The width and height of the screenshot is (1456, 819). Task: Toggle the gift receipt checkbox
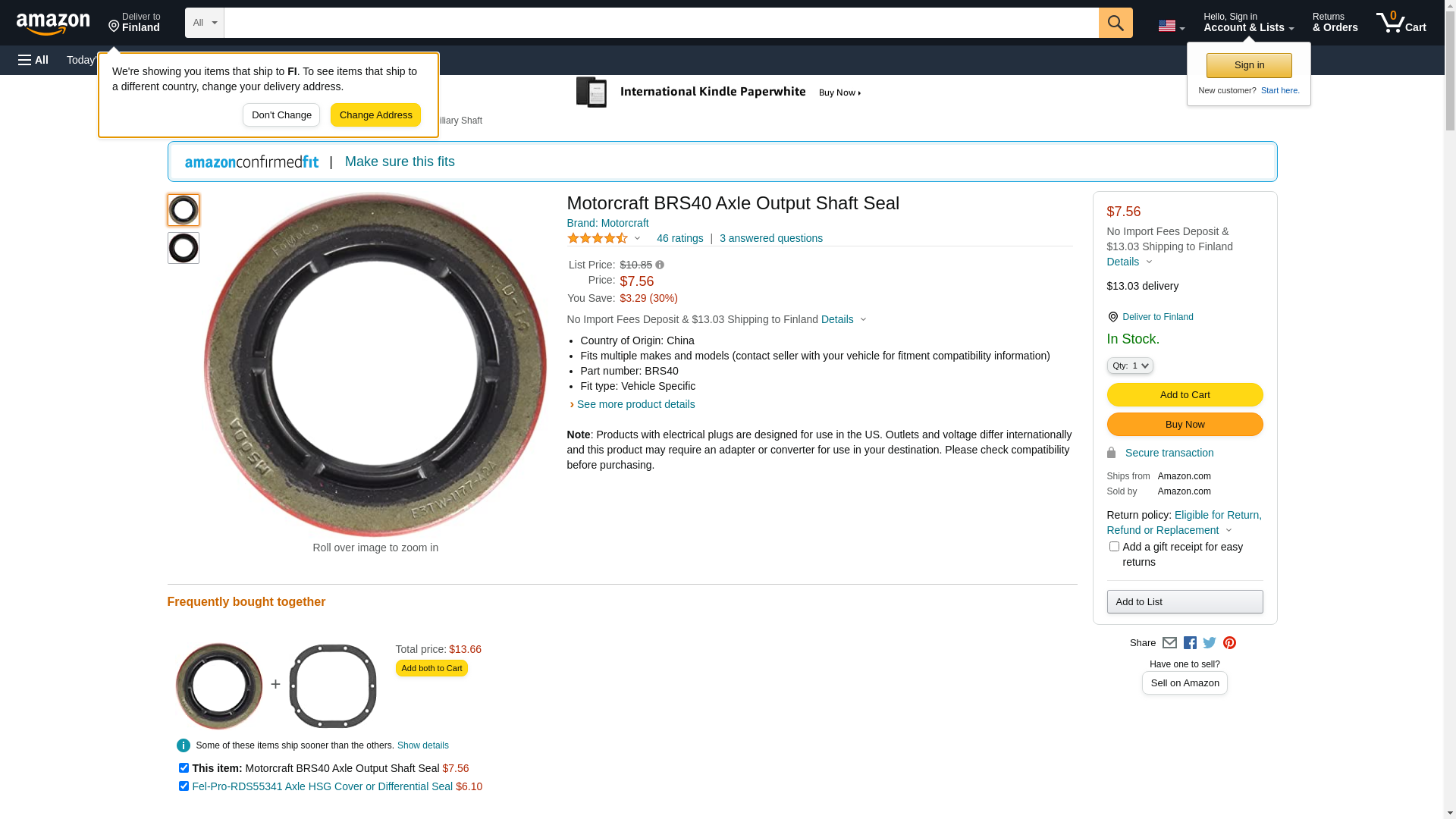1114,547
